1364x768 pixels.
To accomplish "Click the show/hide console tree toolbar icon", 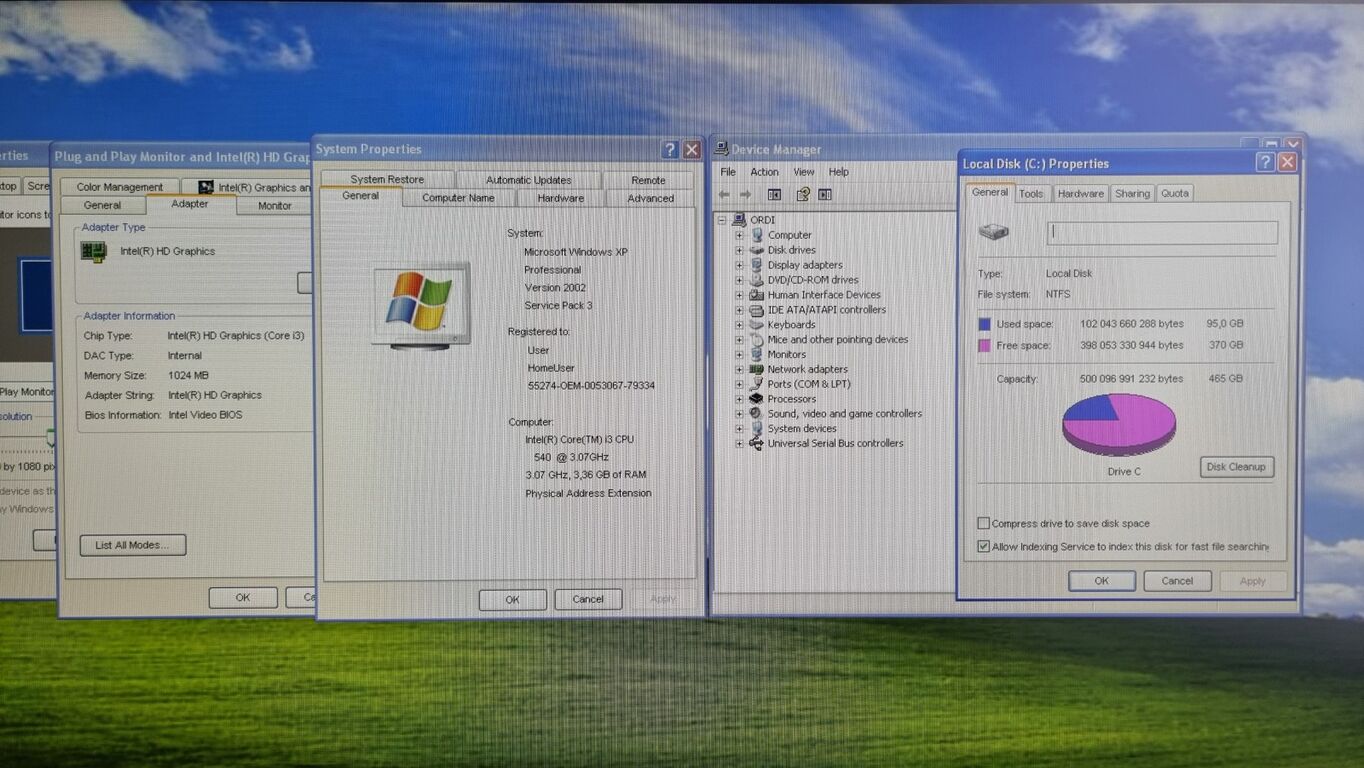I will (x=774, y=195).
